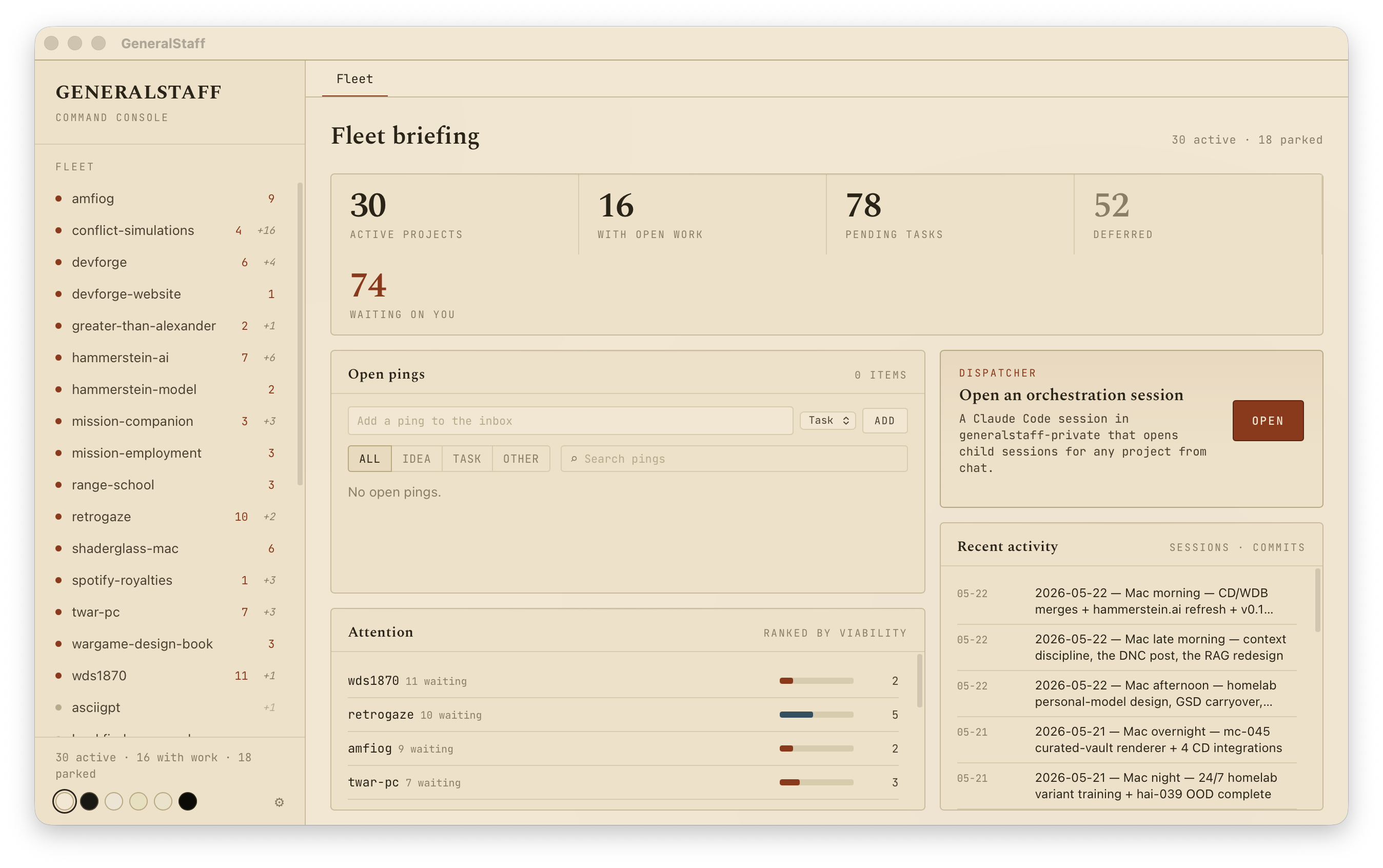Focus the Search pings field

[734, 459]
